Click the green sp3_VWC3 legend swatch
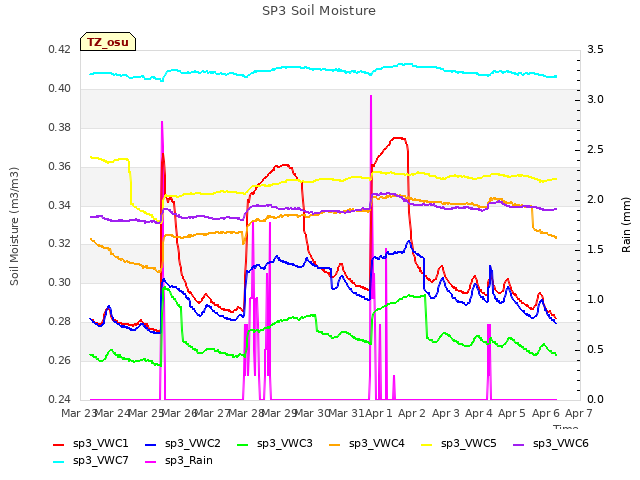Screen dimensions: 640x480 (242, 444)
